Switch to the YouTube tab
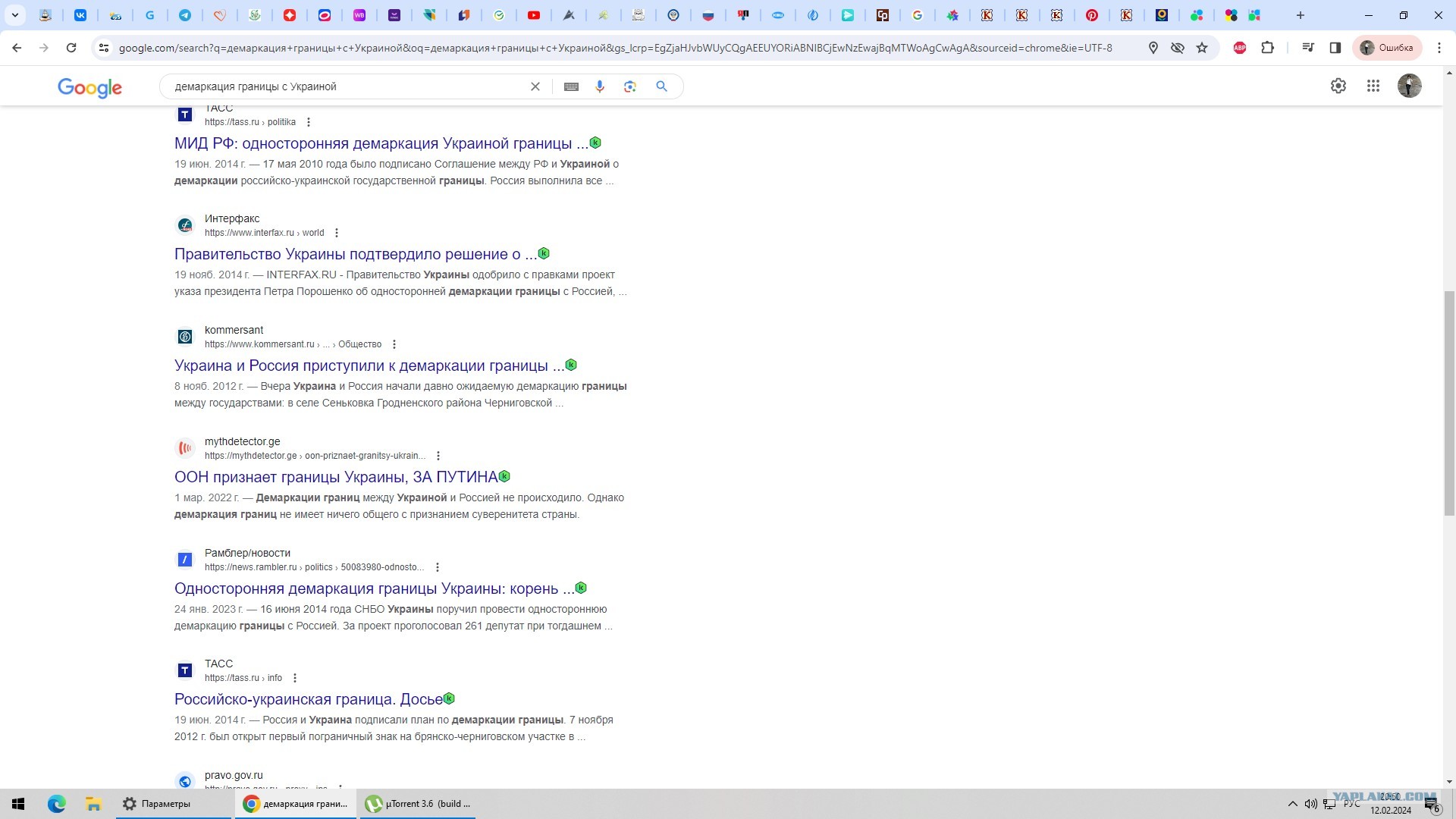 [534, 15]
